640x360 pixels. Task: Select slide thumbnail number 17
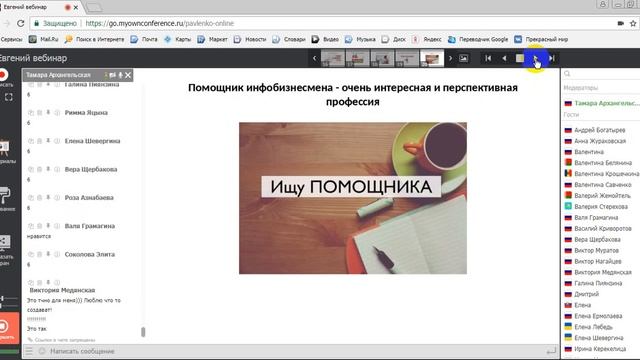[x=358, y=58]
